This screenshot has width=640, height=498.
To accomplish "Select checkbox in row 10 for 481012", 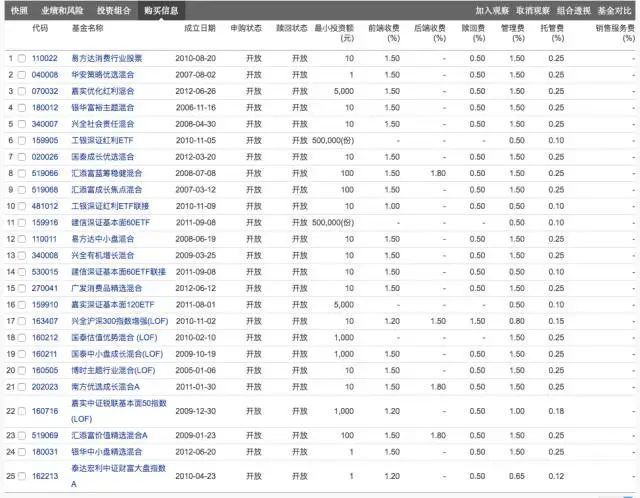I will click(x=22, y=206).
